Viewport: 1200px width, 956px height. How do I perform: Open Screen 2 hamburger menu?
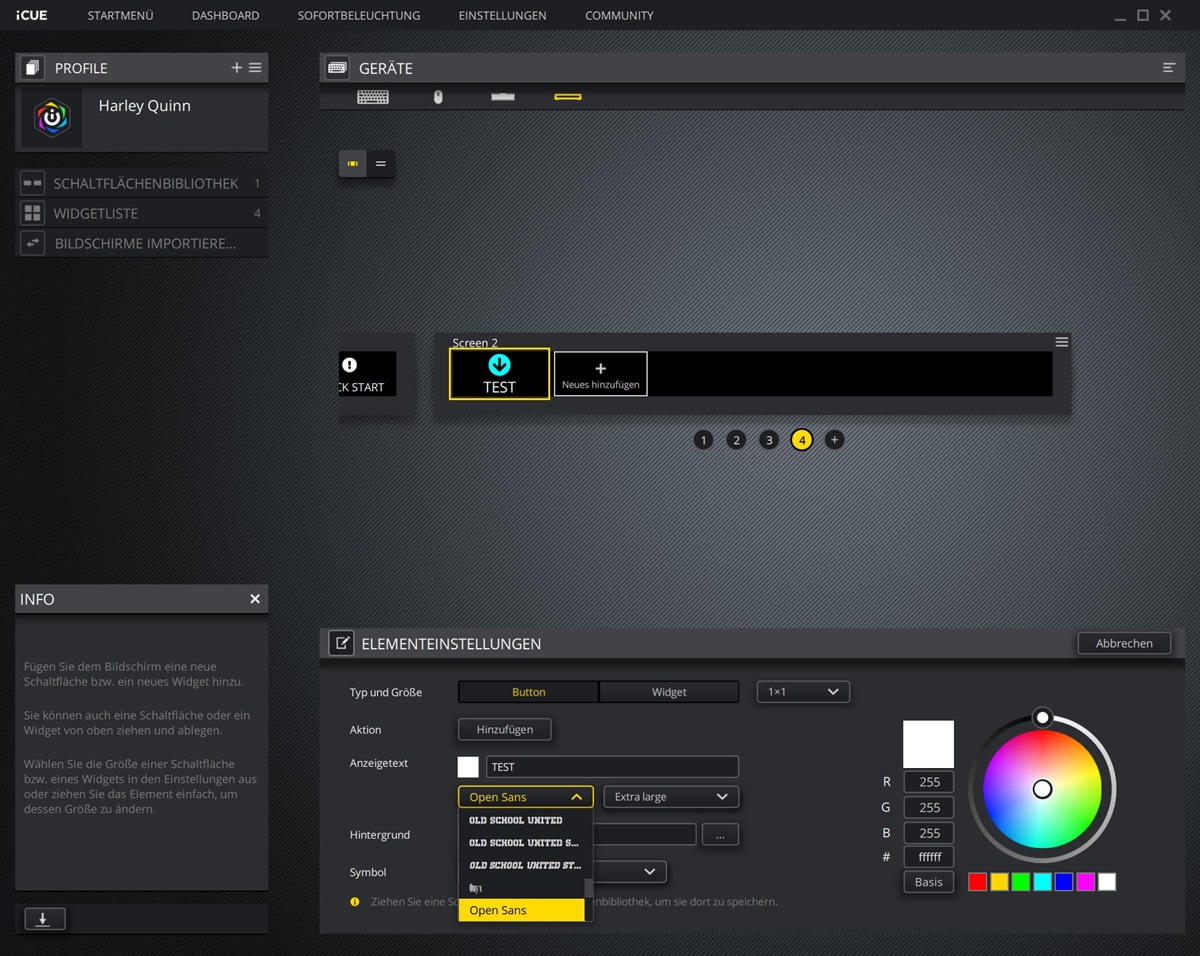coord(1062,342)
